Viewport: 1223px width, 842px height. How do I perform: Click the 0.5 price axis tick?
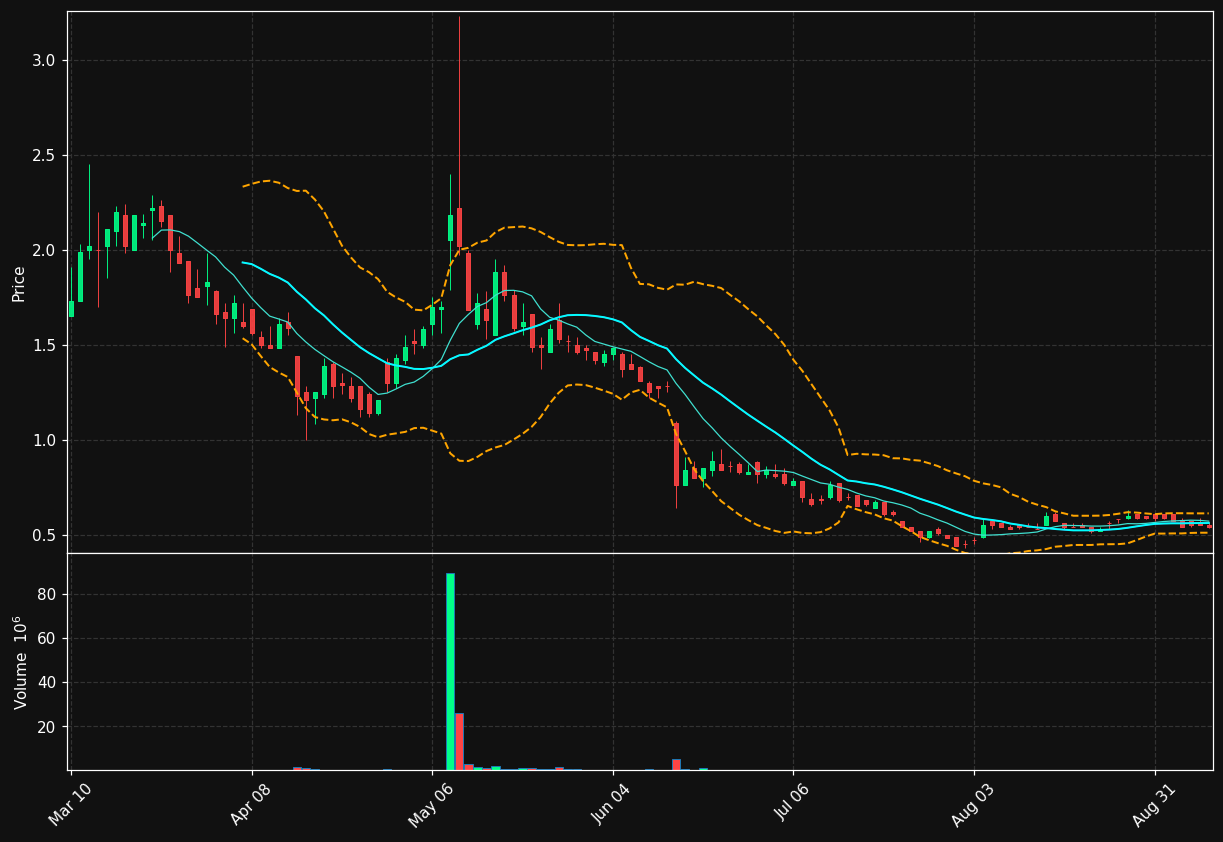point(44,536)
